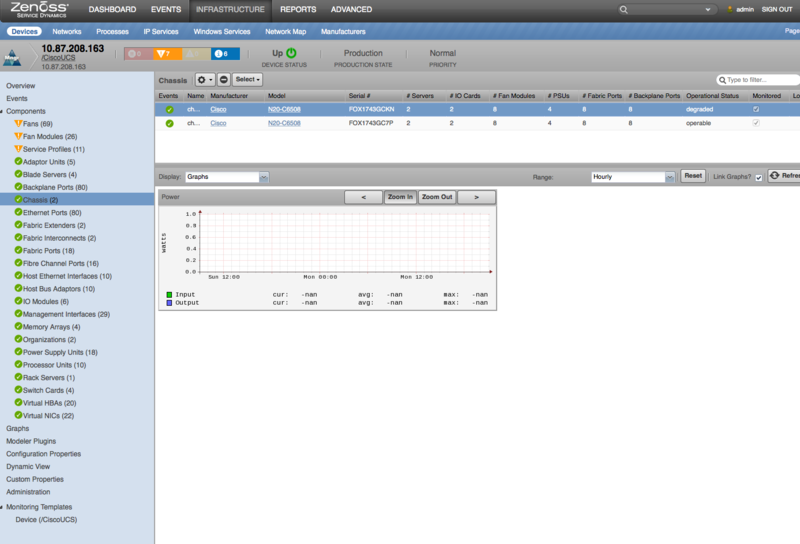Click the green check icon beside Blade Servers

[18, 174]
